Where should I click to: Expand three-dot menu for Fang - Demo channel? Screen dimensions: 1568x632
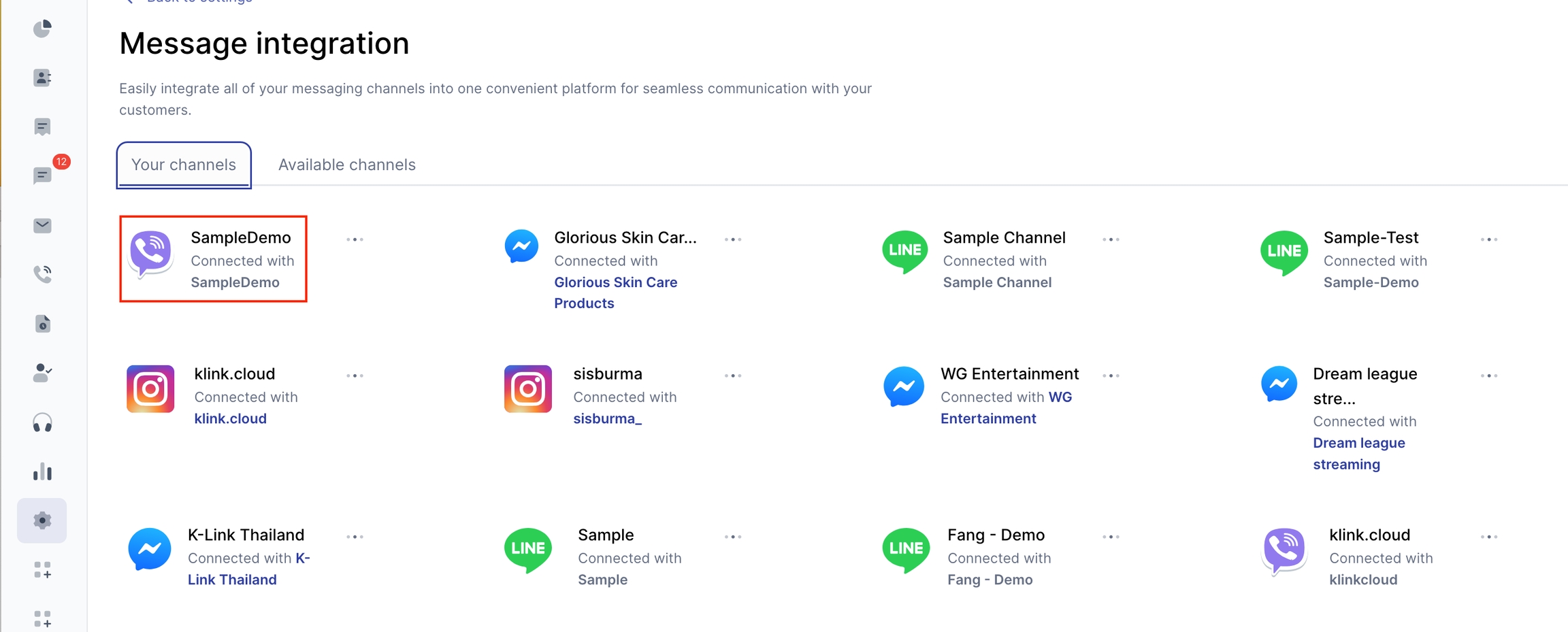1111,537
